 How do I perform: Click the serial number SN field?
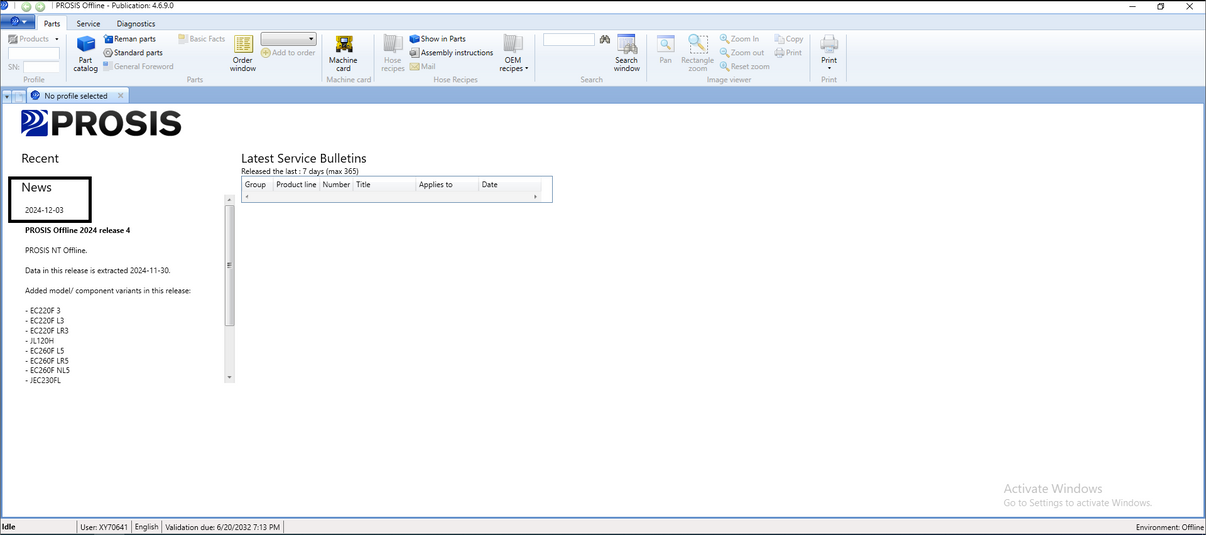pyautogui.click(x=41, y=67)
